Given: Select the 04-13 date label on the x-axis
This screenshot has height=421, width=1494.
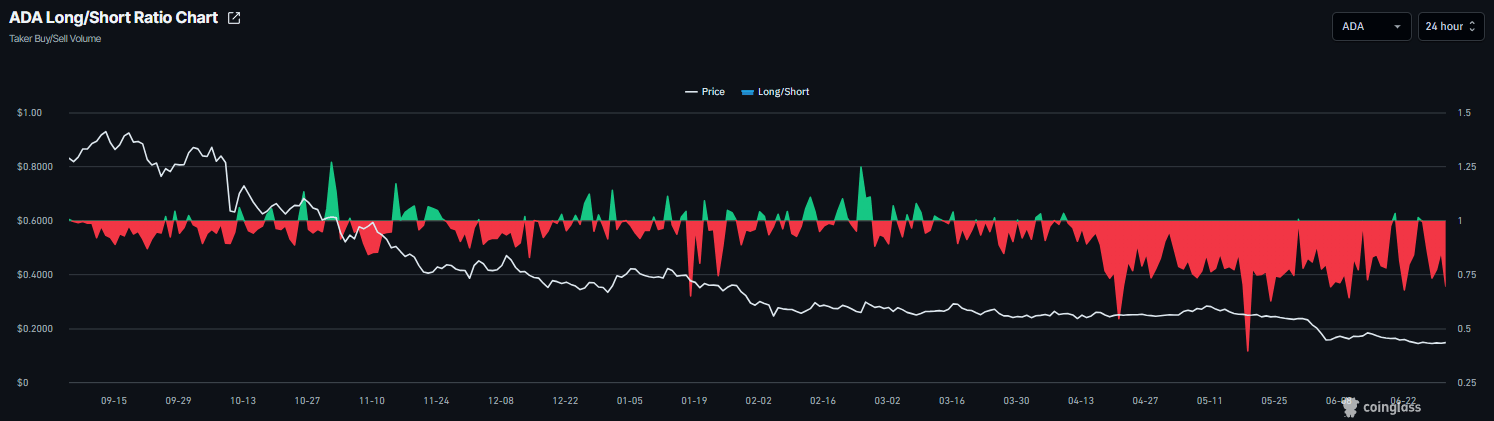Looking at the screenshot, I should point(1081,400).
